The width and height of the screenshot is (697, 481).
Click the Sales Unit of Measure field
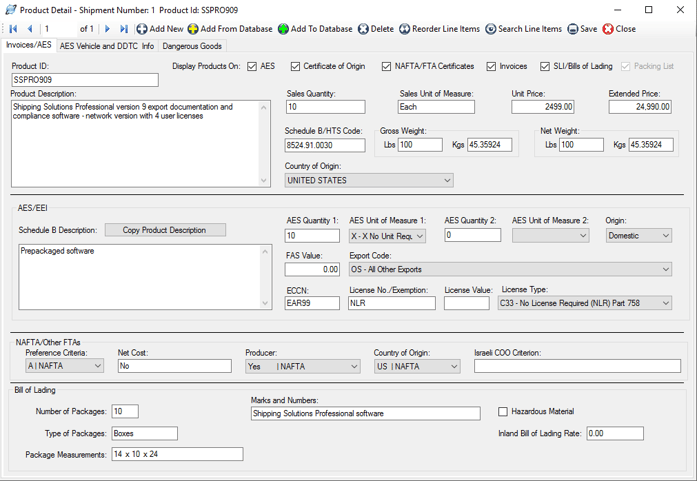(436, 107)
